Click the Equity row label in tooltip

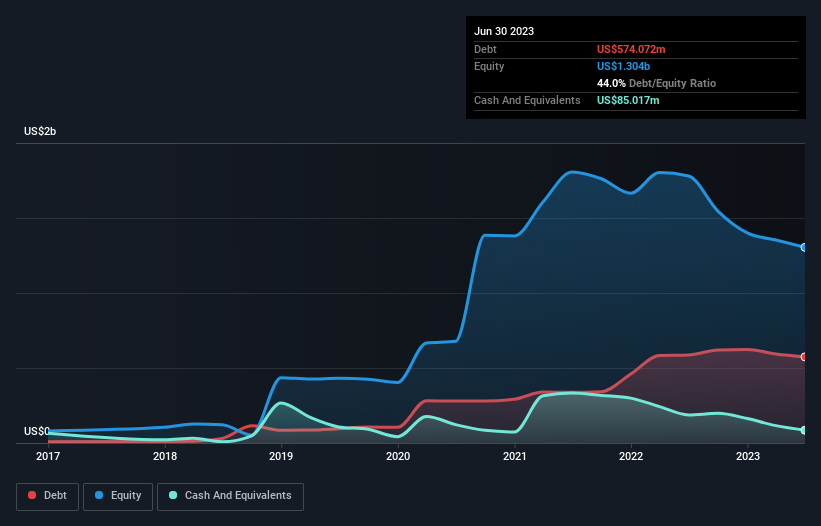pos(489,66)
